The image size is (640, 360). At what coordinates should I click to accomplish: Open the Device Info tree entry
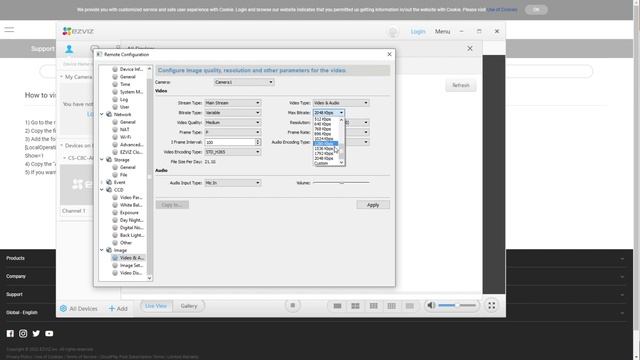click(131, 69)
